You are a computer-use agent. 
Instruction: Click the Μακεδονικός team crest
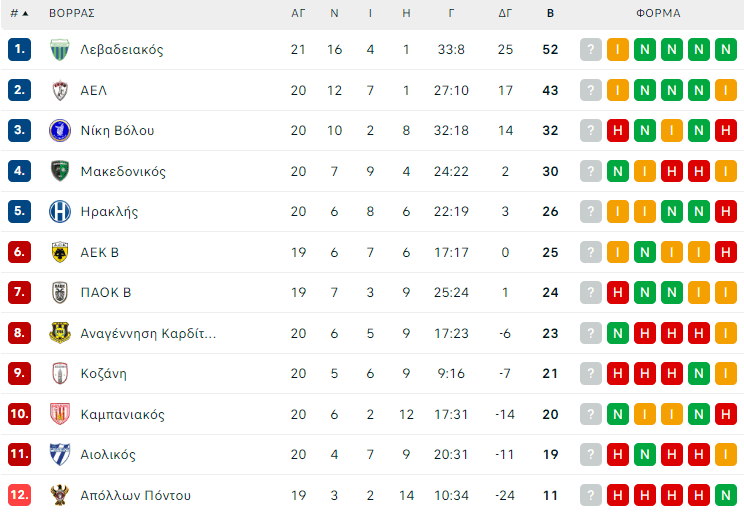60,171
